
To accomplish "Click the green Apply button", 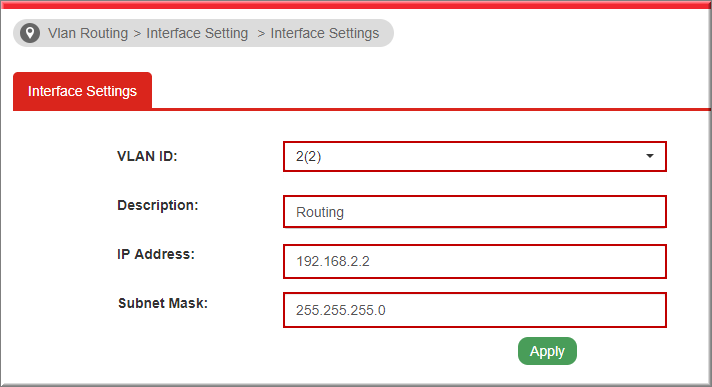I will (547, 351).
